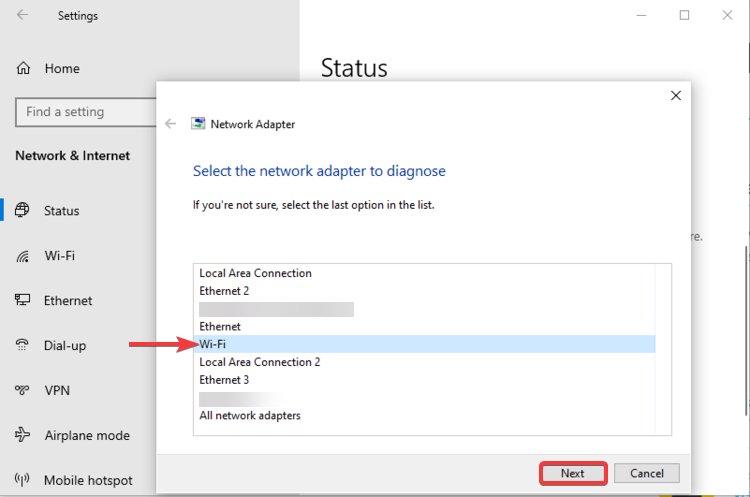Click the Home icon in Settings sidebar
750x497 pixels.
coord(23,69)
